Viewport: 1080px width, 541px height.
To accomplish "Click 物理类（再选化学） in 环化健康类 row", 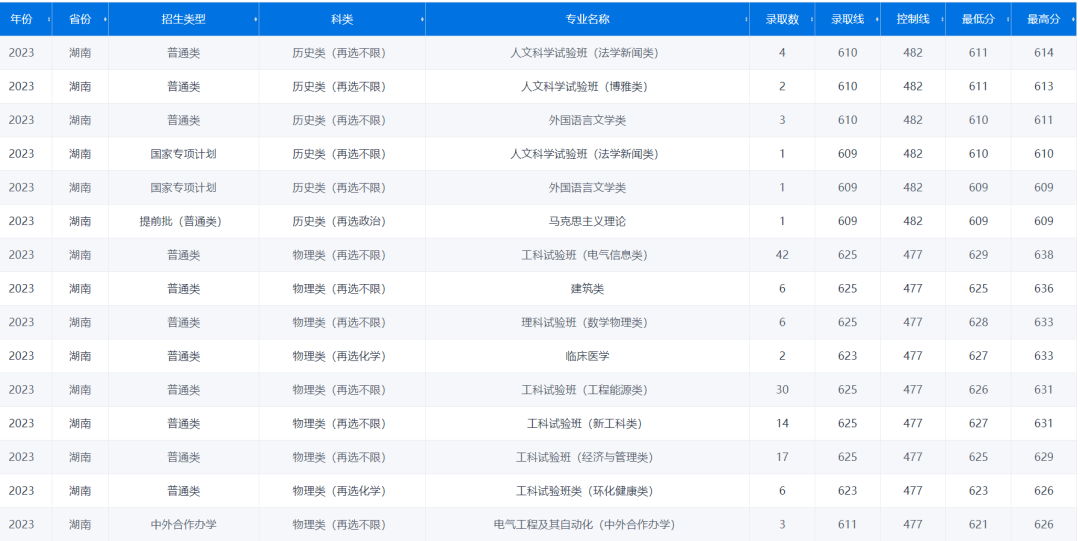I will pyautogui.click(x=342, y=491).
